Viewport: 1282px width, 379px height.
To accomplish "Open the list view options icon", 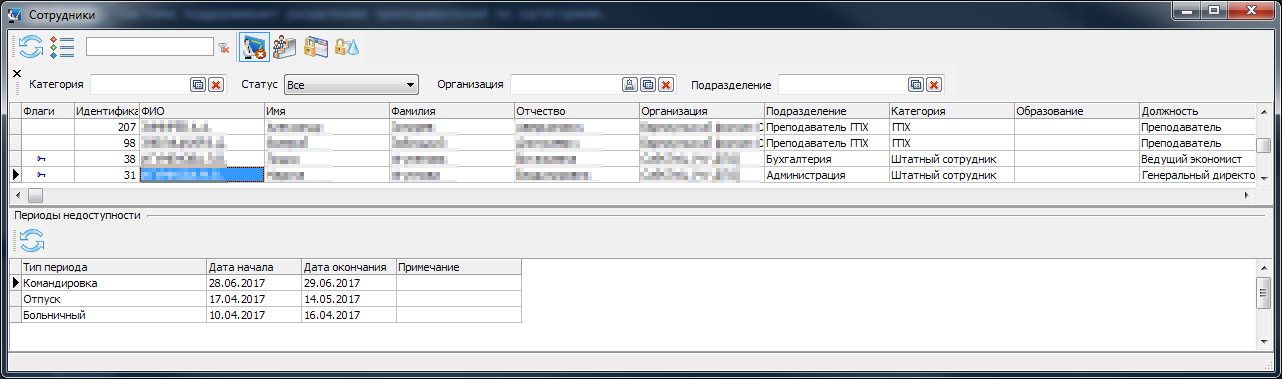I will click(62, 46).
